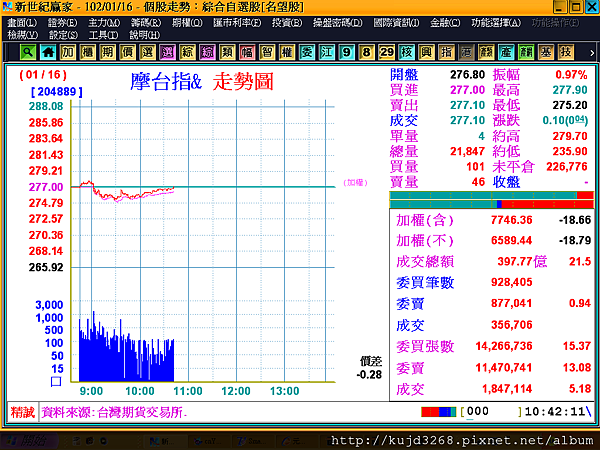
Task: Click the orange 基 toolbar icon
Action: tap(545, 52)
